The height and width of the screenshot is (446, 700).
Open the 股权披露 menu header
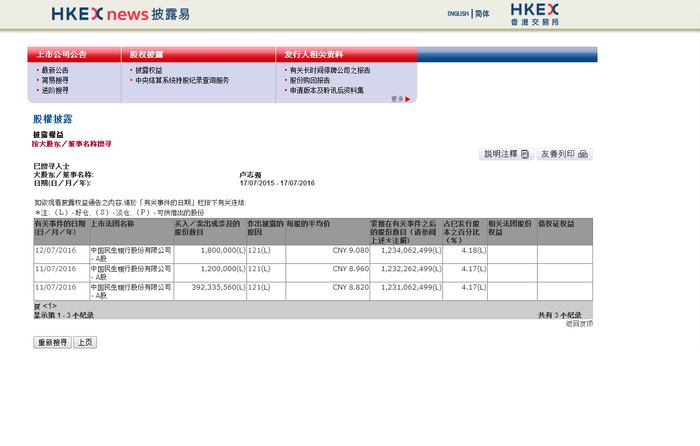[x=146, y=54]
